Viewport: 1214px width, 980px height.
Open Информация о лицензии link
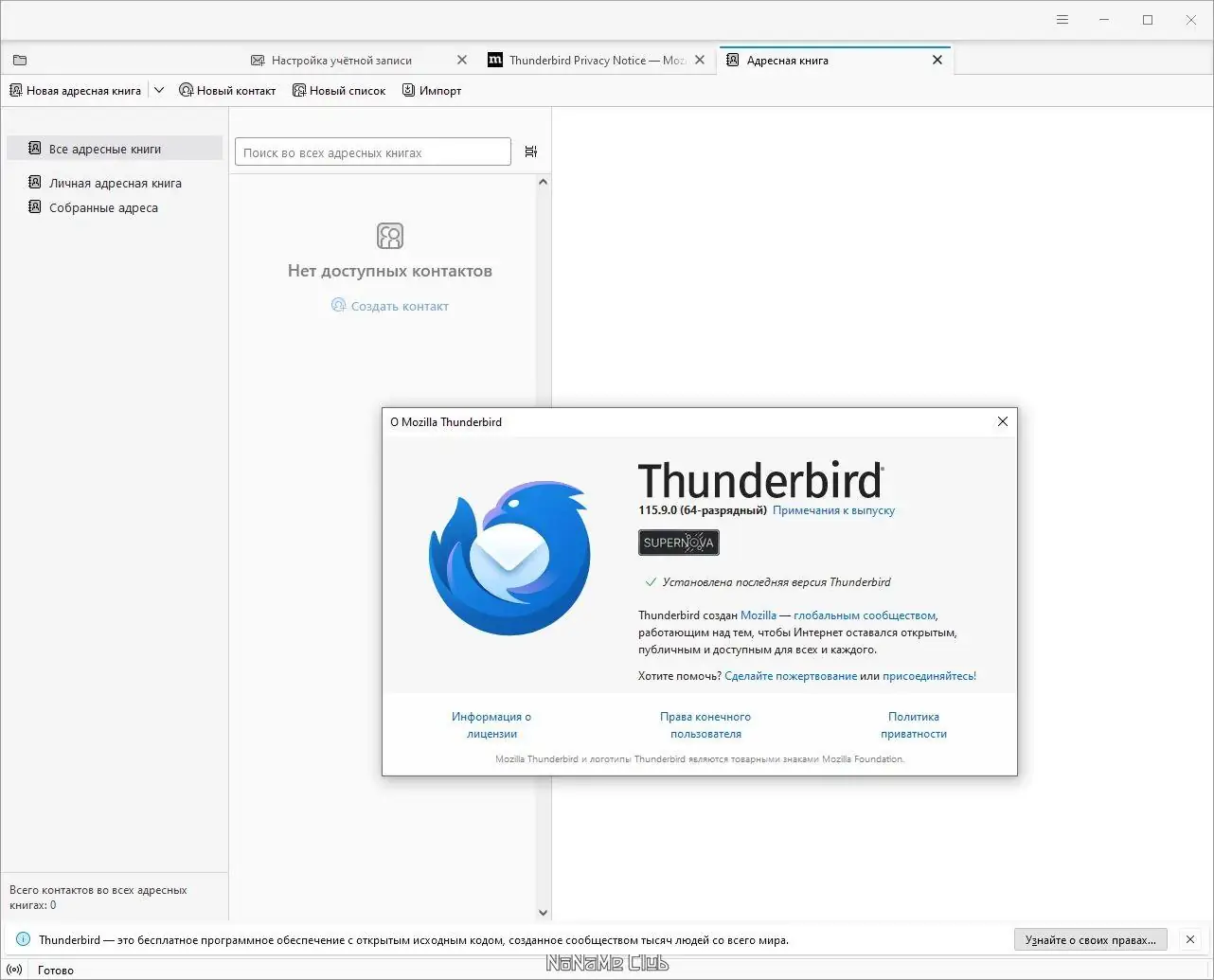point(491,725)
